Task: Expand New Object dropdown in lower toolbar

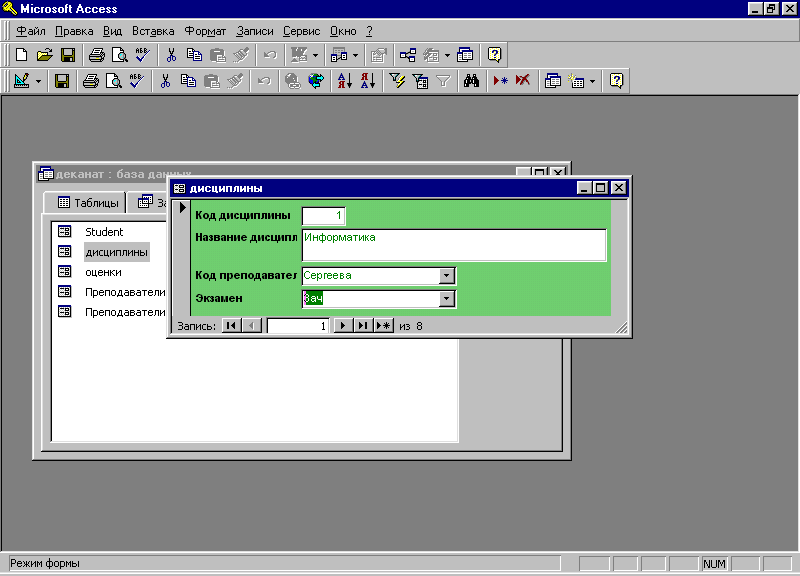Action: 592,81
